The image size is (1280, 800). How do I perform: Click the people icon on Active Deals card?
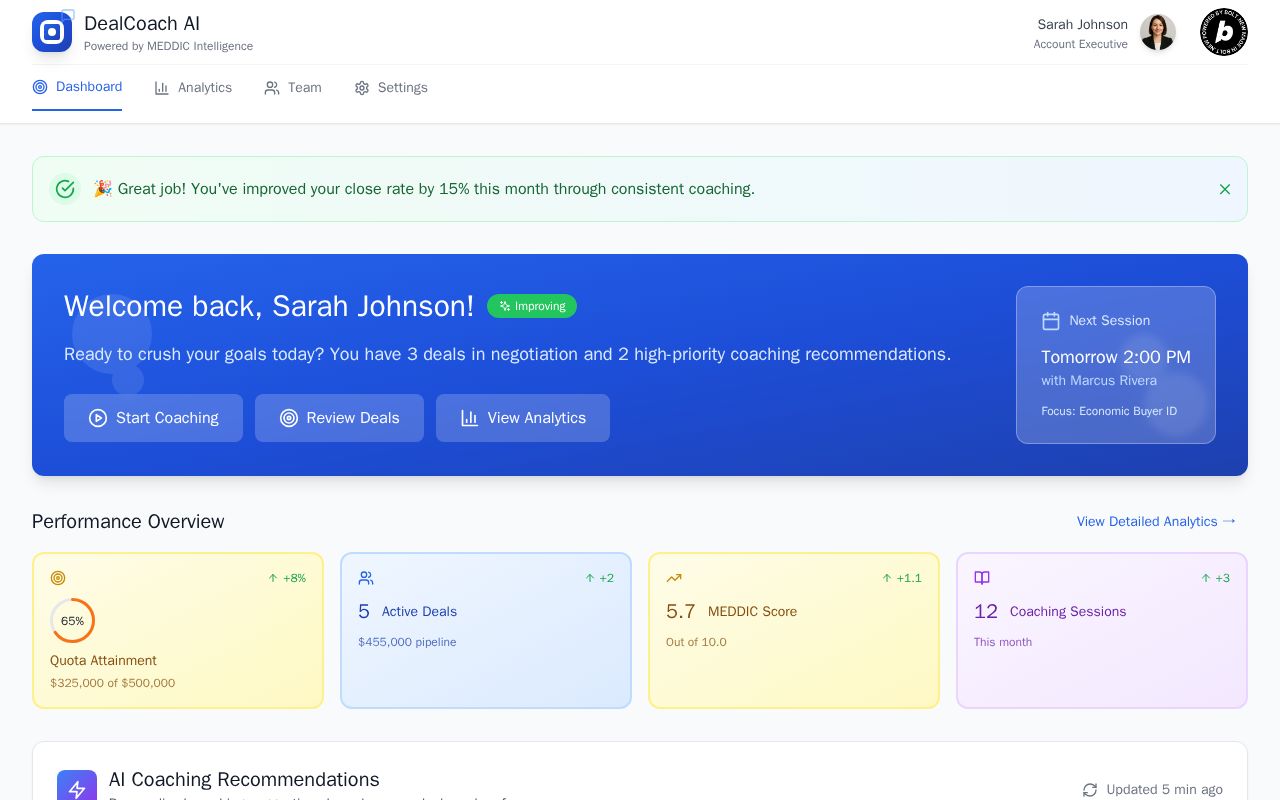(x=366, y=578)
